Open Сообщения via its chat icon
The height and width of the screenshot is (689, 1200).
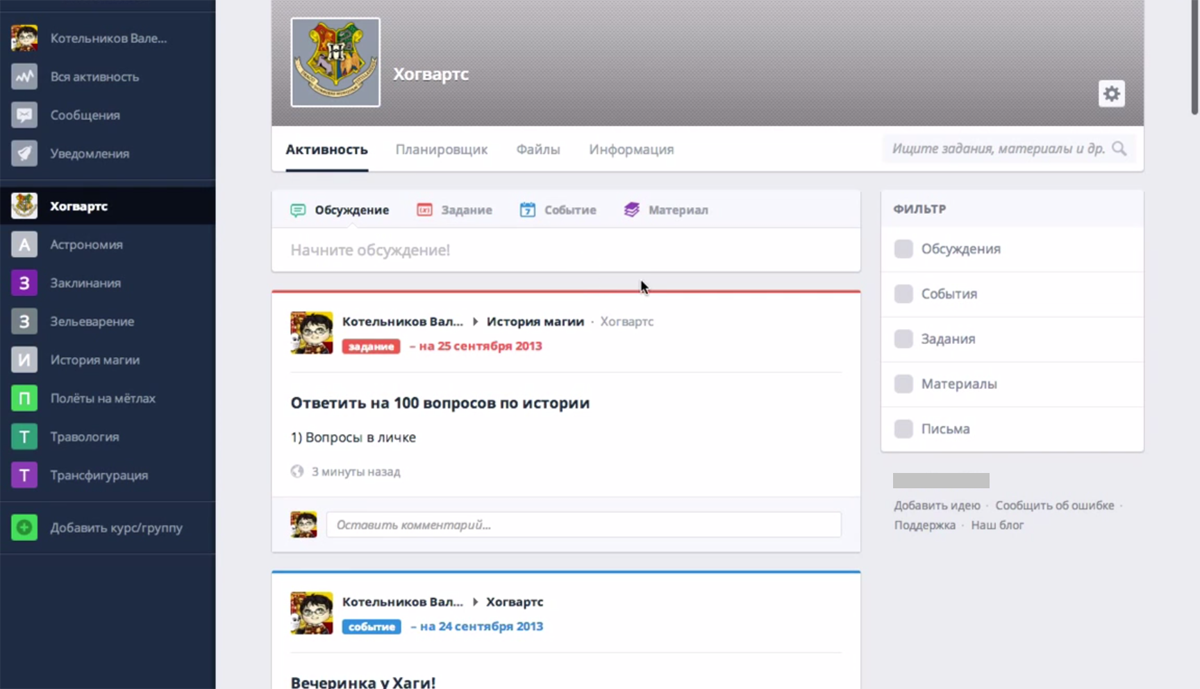pyautogui.click(x=24, y=115)
